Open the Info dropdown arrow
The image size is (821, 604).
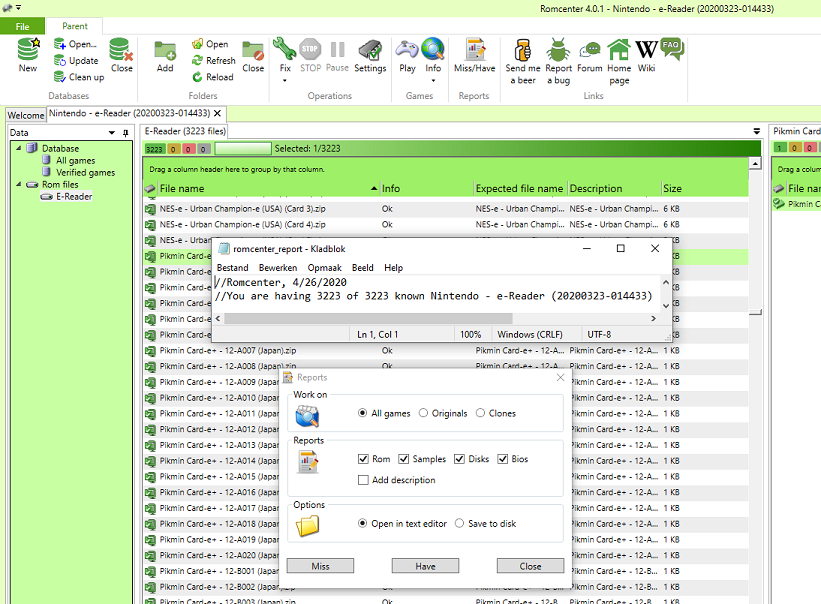(433, 81)
